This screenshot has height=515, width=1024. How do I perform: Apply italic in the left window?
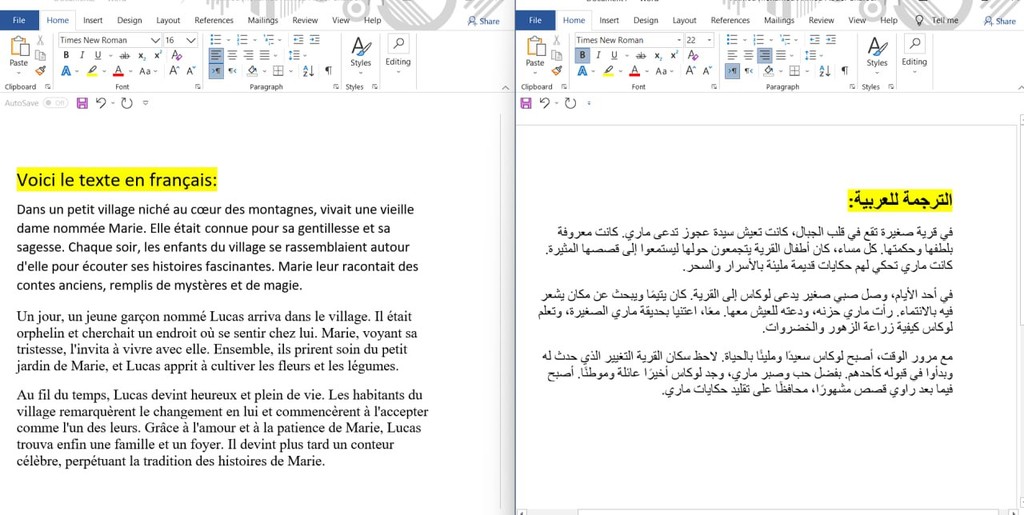pyautogui.click(x=82, y=55)
